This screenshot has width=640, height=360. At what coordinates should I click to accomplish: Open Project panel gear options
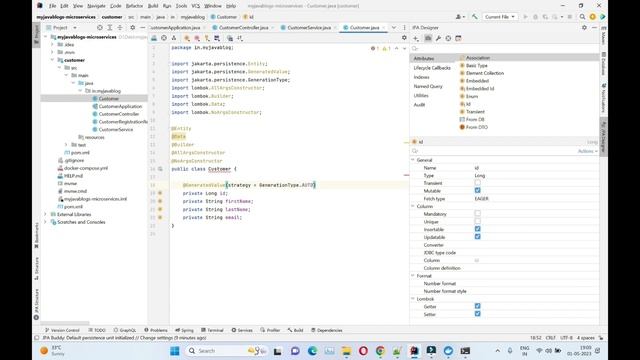click(x=132, y=27)
